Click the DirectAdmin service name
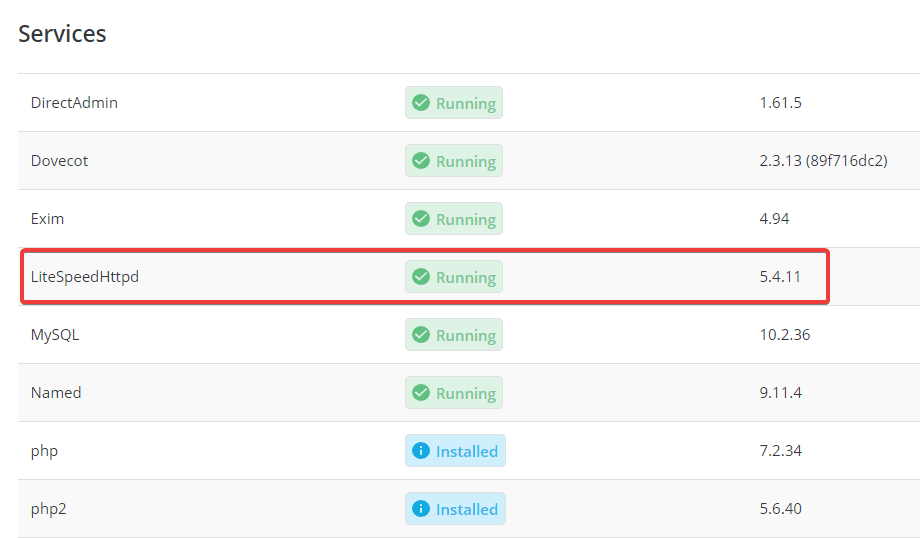Viewport: 920px width, 538px height. tap(74, 103)
